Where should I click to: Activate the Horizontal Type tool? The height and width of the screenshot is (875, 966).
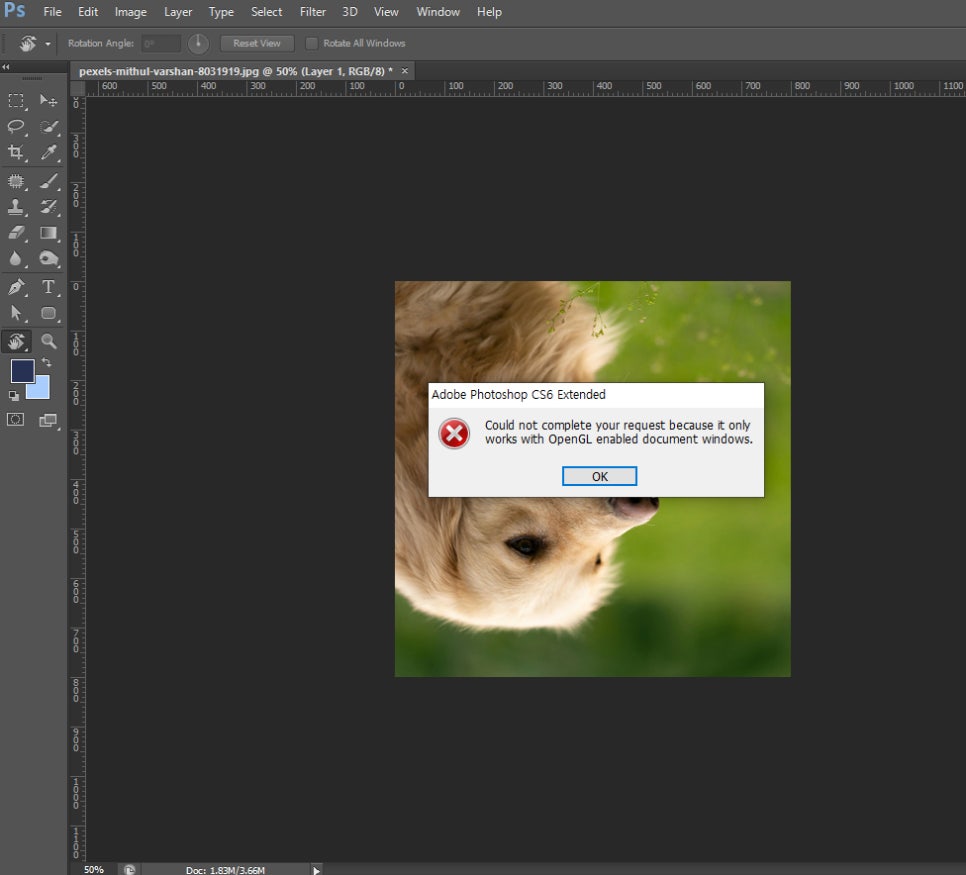coord(49,287)
